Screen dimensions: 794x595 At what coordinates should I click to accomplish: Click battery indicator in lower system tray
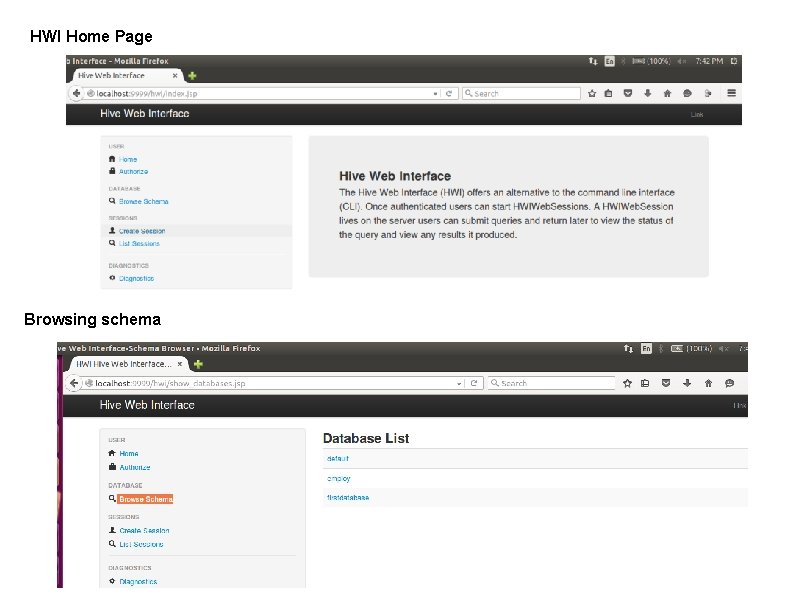coord(691,348)
